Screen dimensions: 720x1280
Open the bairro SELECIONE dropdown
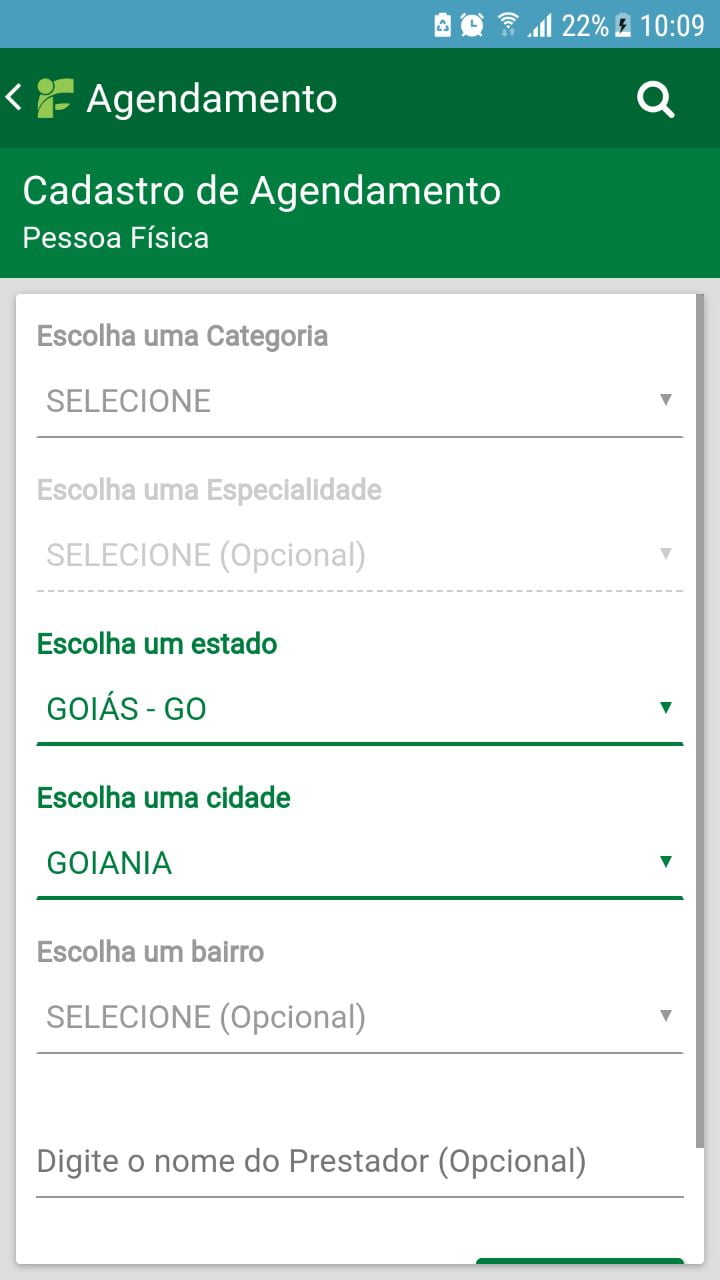pyautogui.click(x=358, y=1018)
